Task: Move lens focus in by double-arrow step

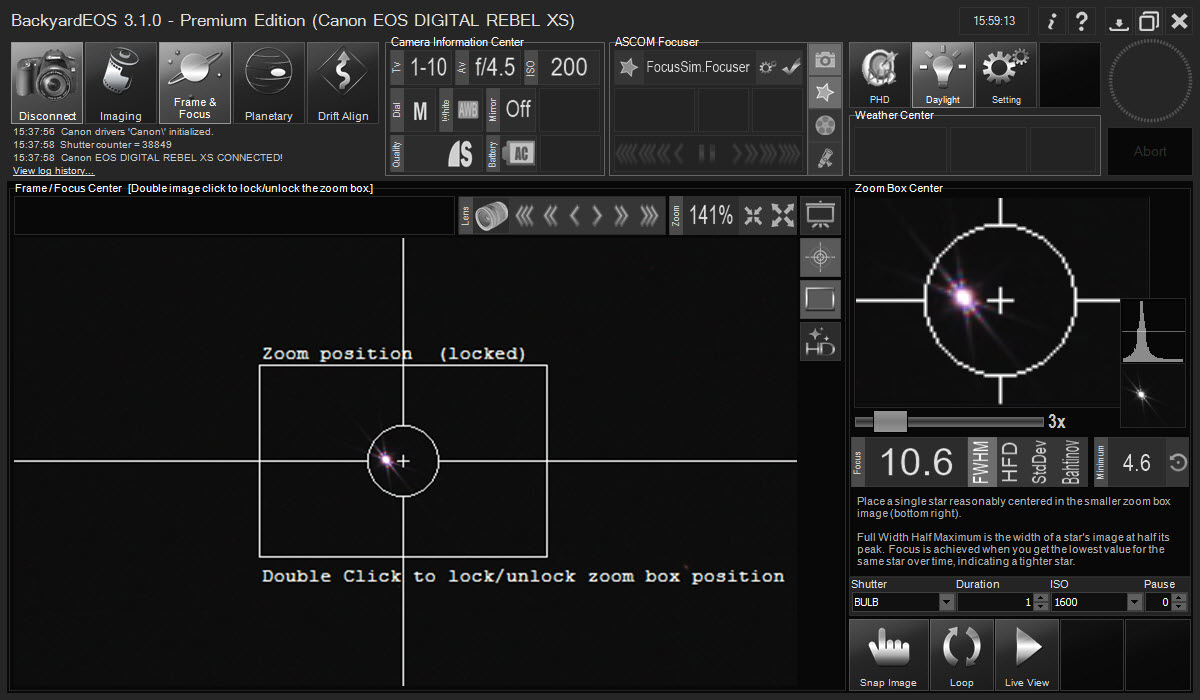Action: (551, 215)
